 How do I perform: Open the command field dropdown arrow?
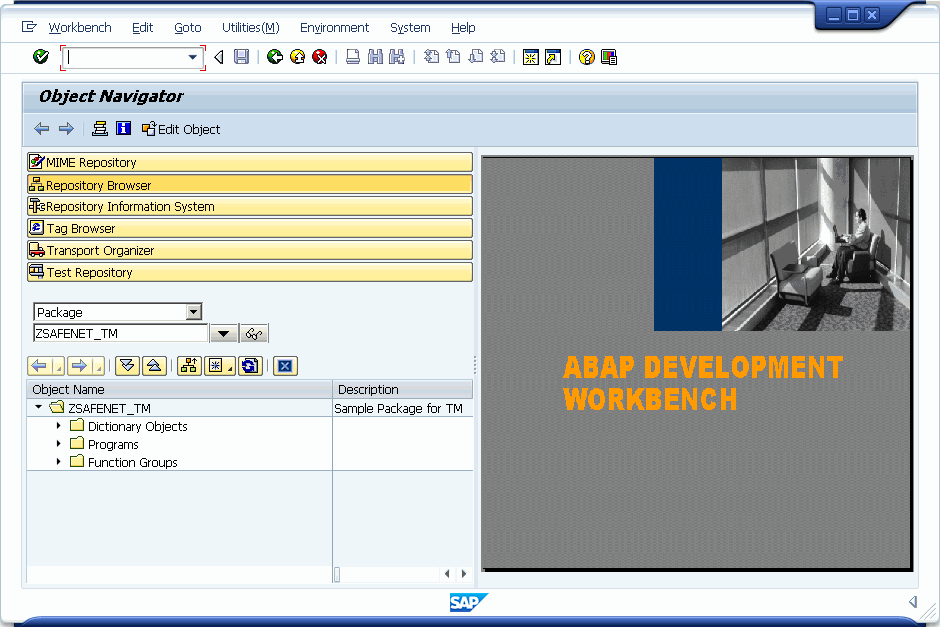(x=192, y=58)
